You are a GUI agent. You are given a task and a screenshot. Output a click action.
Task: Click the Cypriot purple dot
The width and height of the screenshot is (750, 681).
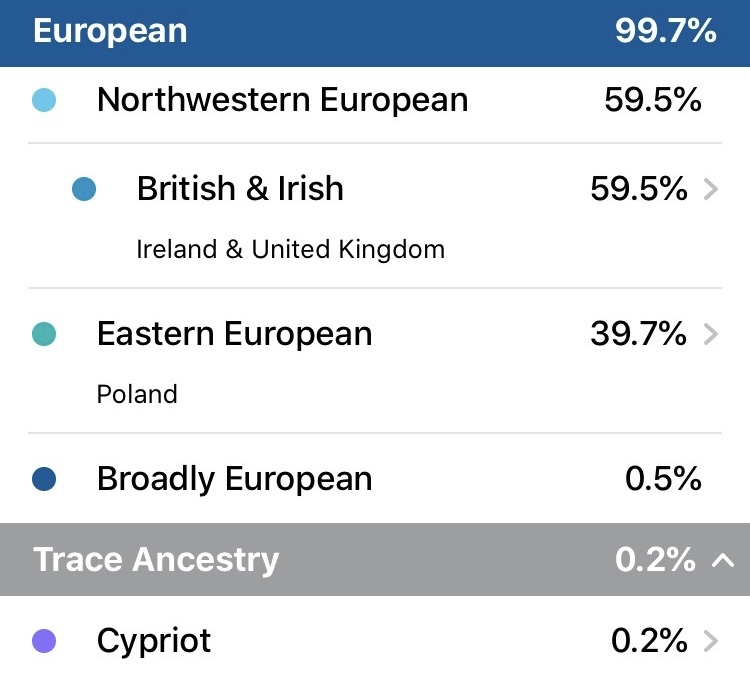(x=44, y=641)
